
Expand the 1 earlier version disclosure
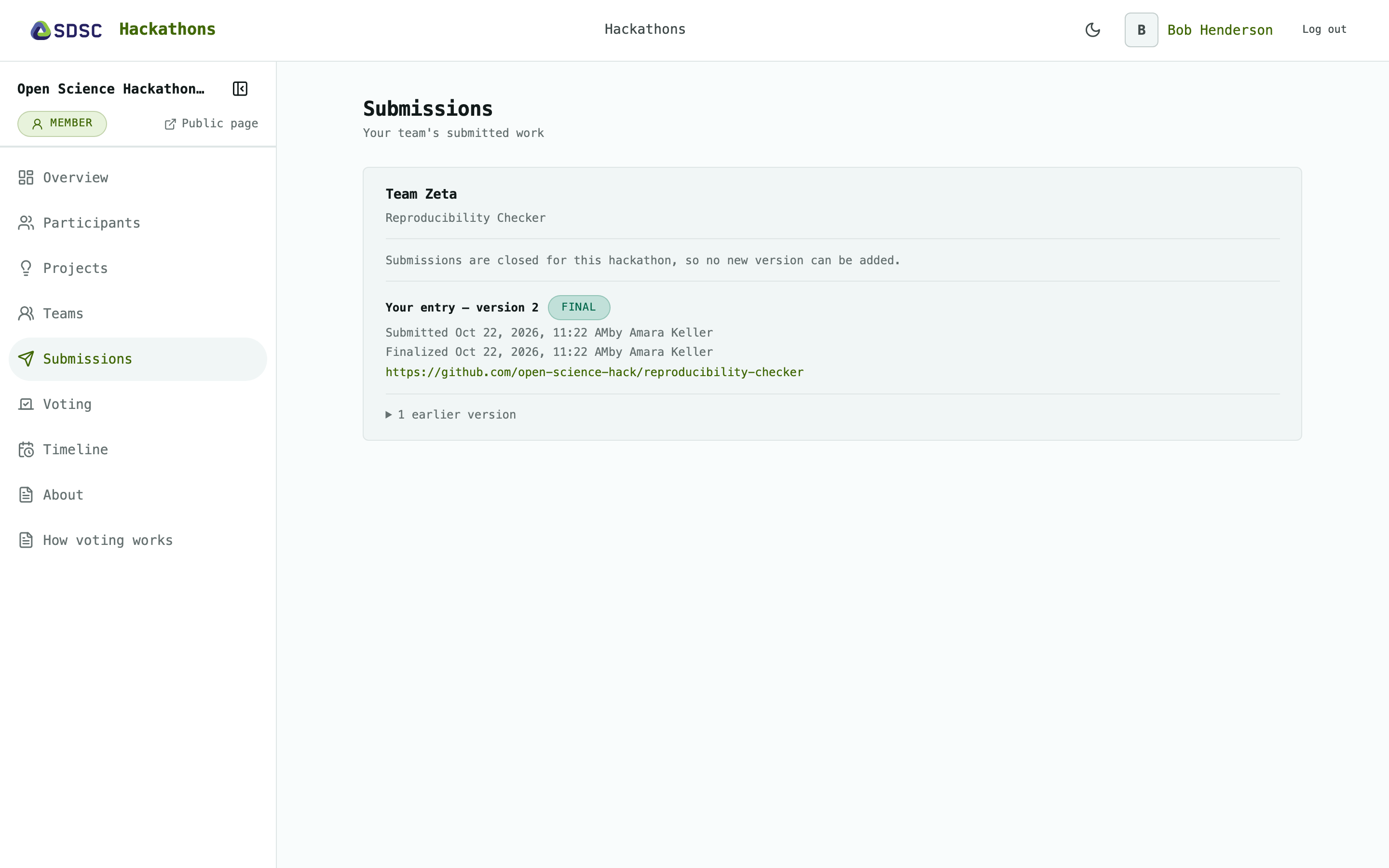[450, 415]
